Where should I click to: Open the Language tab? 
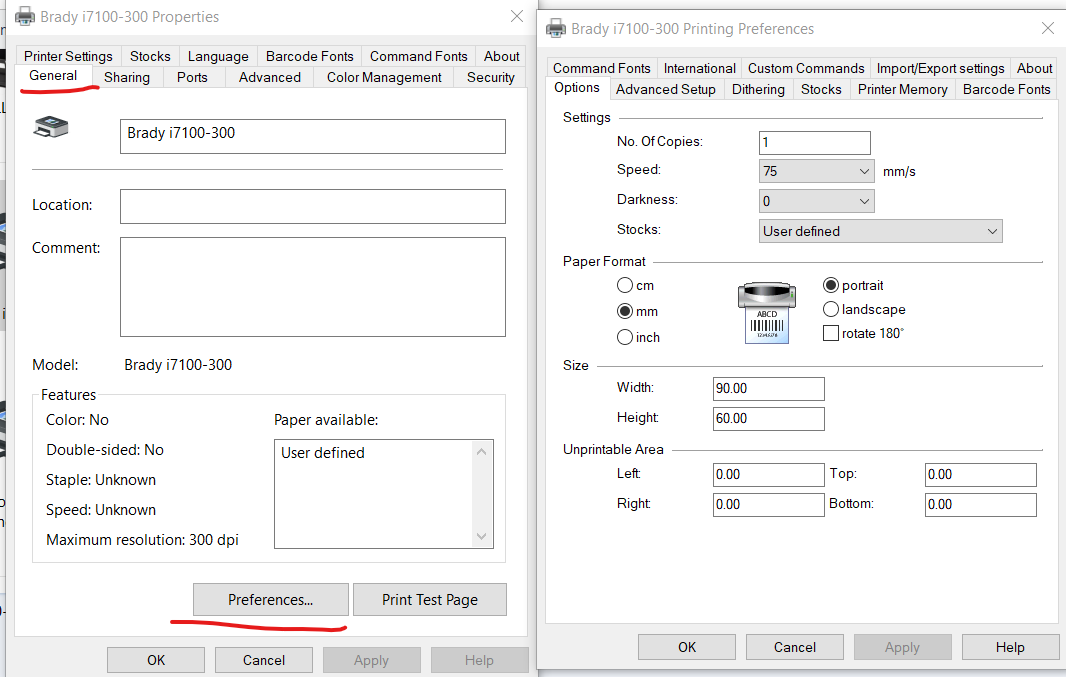[218, 56]
